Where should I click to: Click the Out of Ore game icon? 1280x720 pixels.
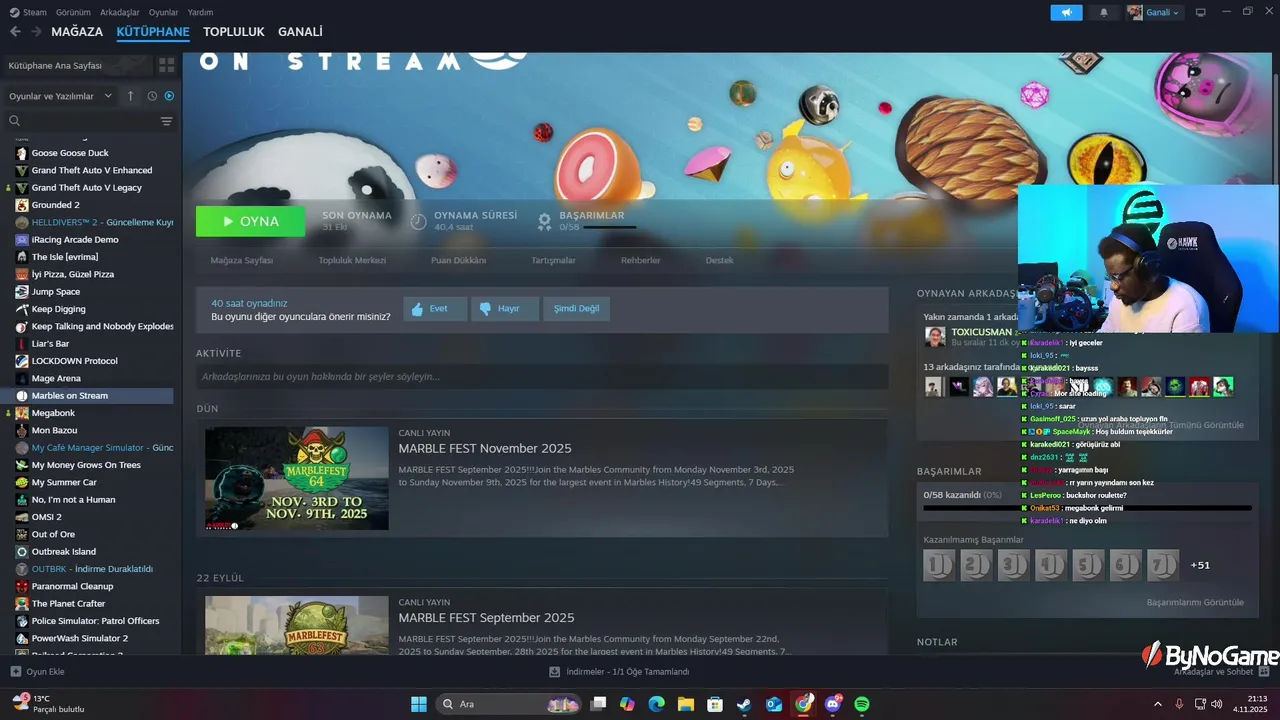(22, 534)
